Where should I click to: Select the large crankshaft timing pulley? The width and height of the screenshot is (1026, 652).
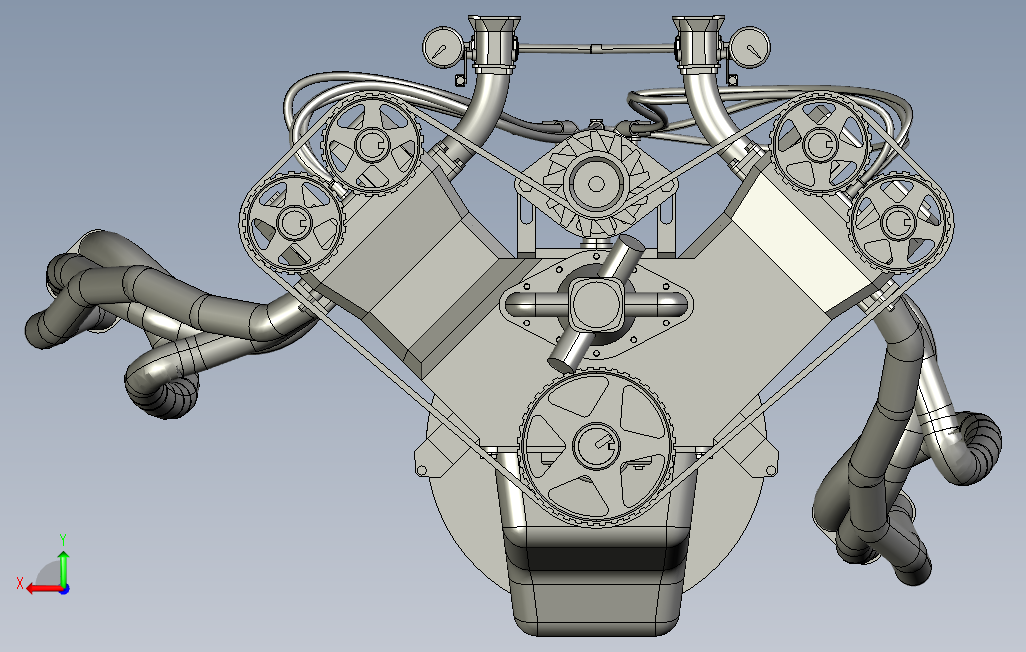pos(595,446)
